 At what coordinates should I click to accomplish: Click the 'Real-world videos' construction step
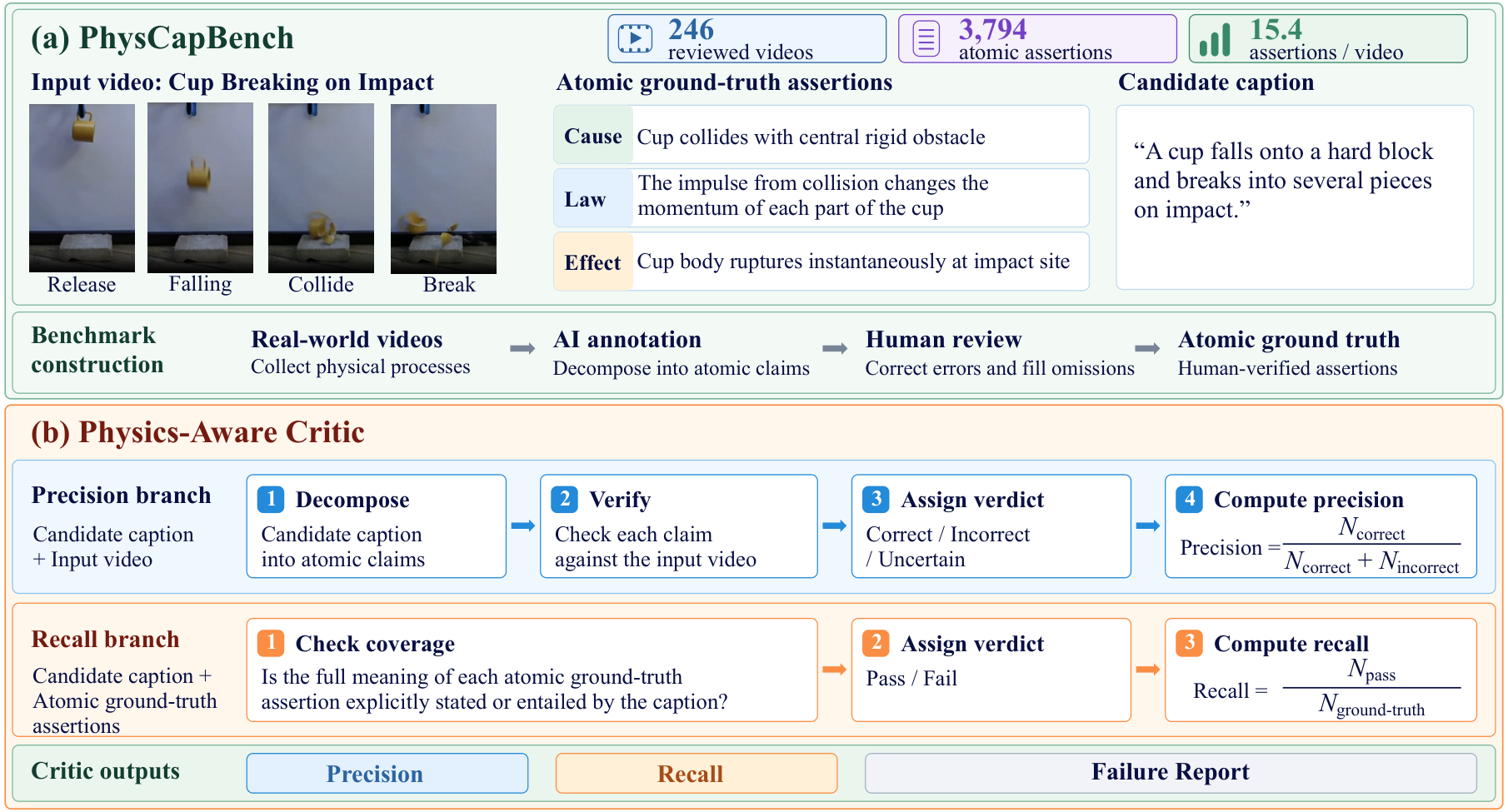[360, 353]
